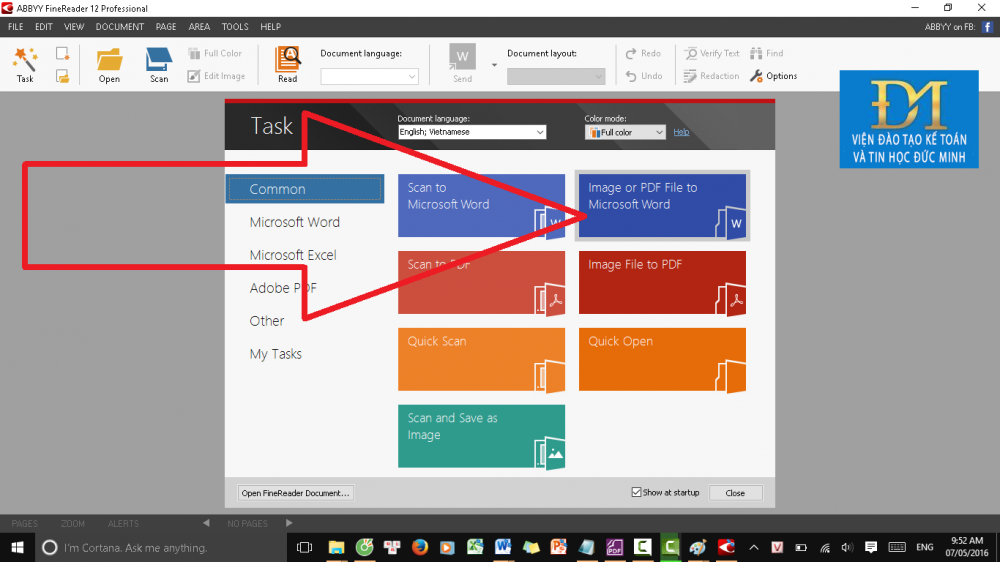The height and width of the screenshot is (562, 1000).
Task: Open the Windows Start menu
Action: click(17, 547)
